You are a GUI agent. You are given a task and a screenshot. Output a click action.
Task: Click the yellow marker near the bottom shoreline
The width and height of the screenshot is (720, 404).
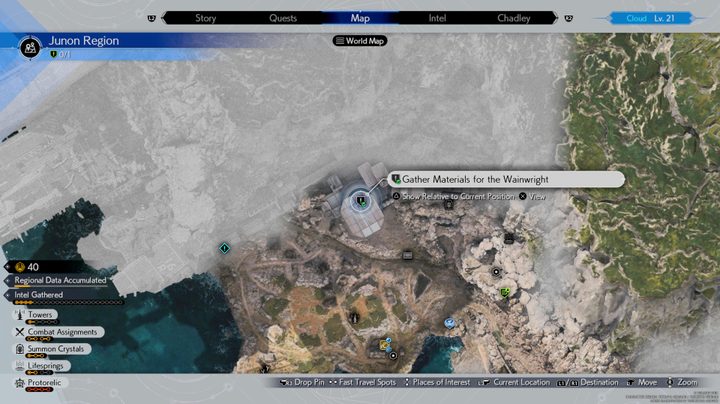pos(384,345)
